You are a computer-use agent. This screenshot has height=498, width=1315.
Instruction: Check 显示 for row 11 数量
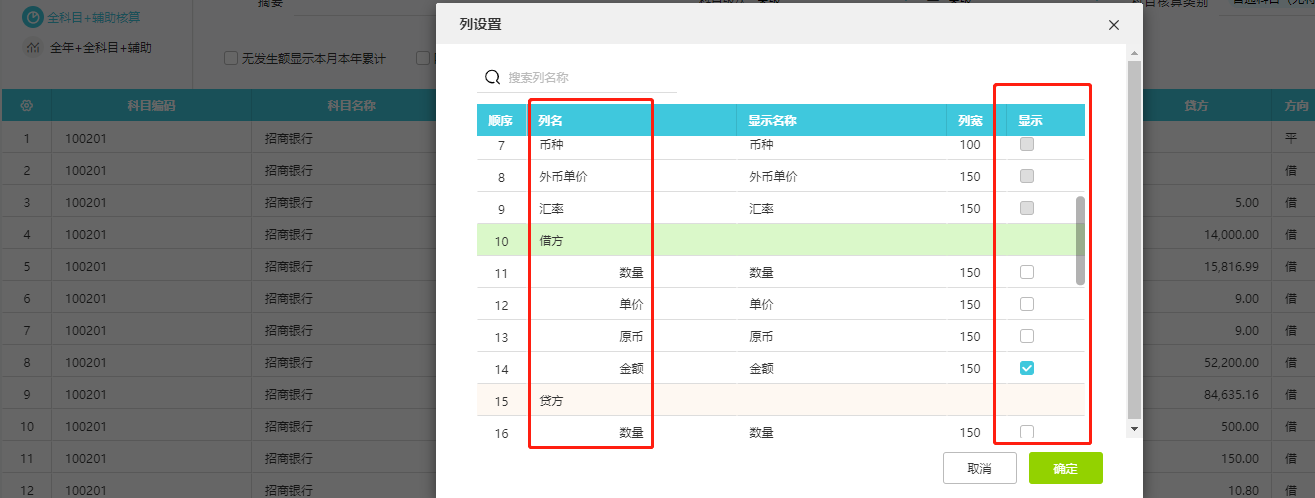[x=1027, y=272]
